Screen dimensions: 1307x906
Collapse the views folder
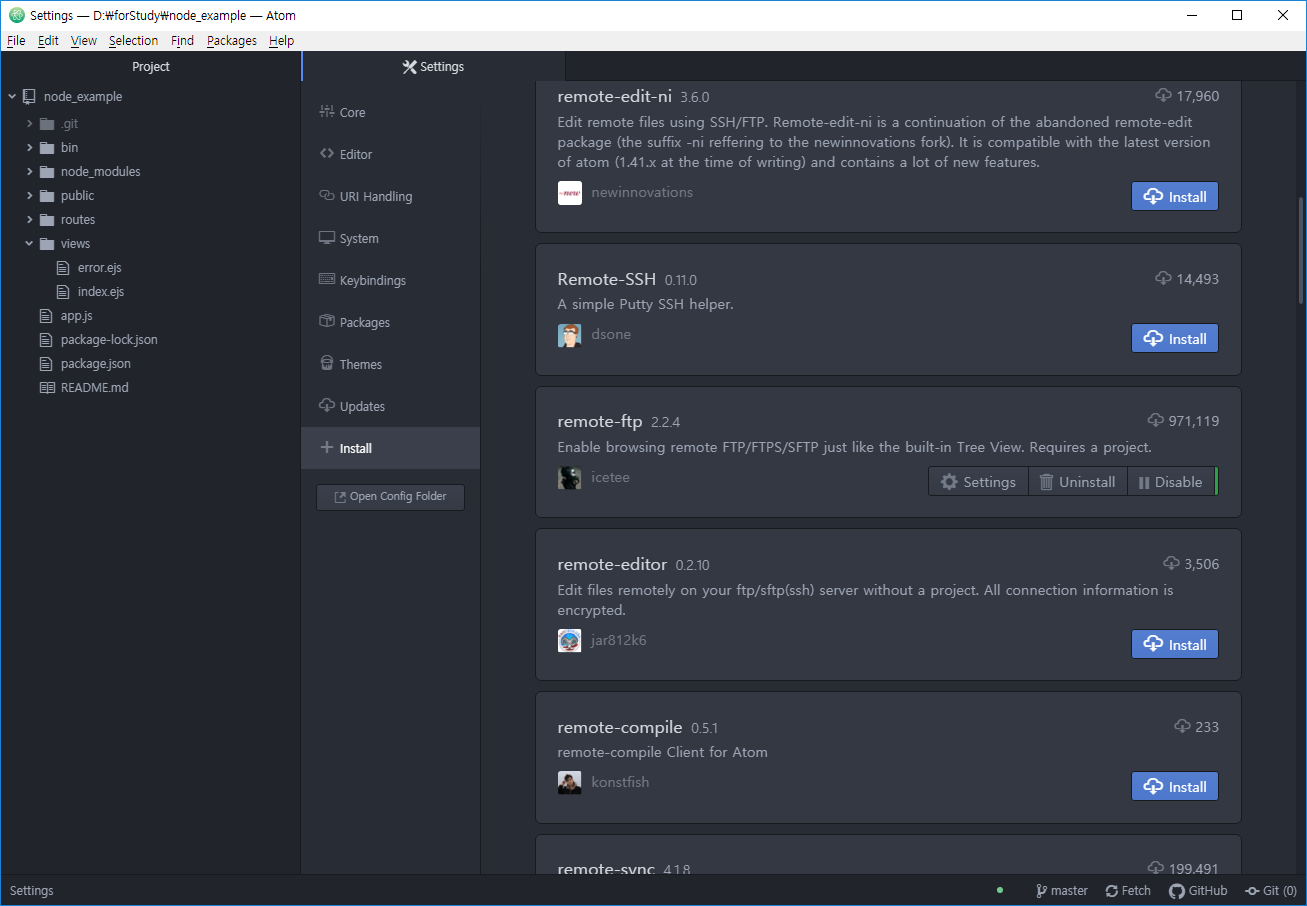(x=30, y=244)
